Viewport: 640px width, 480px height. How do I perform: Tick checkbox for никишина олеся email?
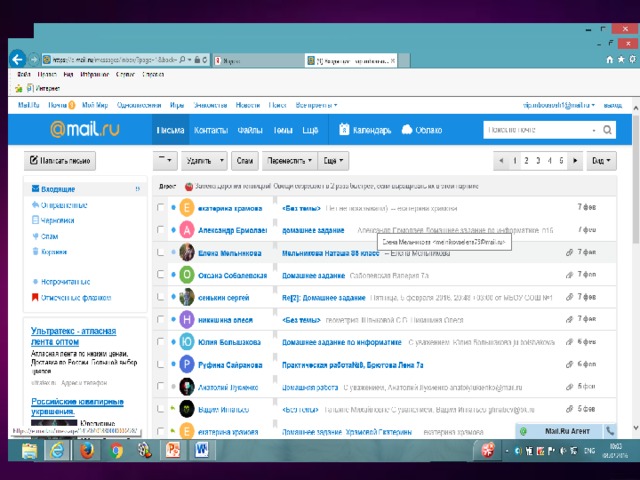pos(160,319)
